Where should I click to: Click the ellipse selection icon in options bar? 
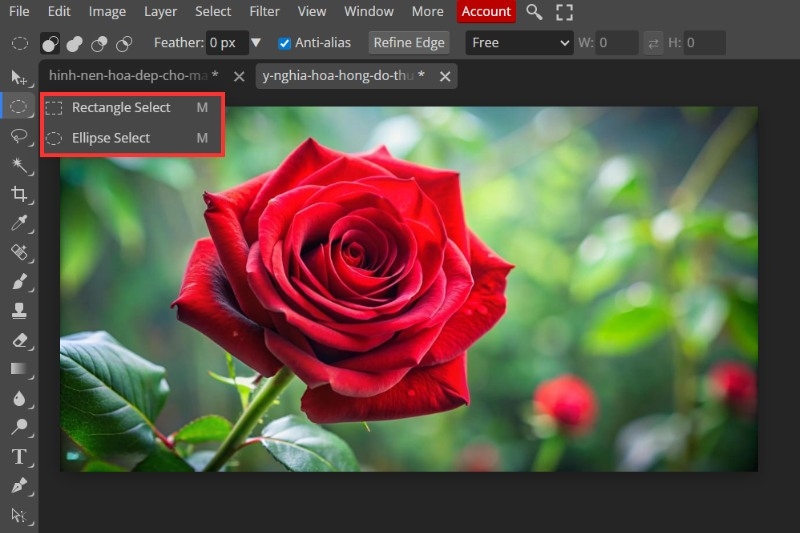pos(20,43)
